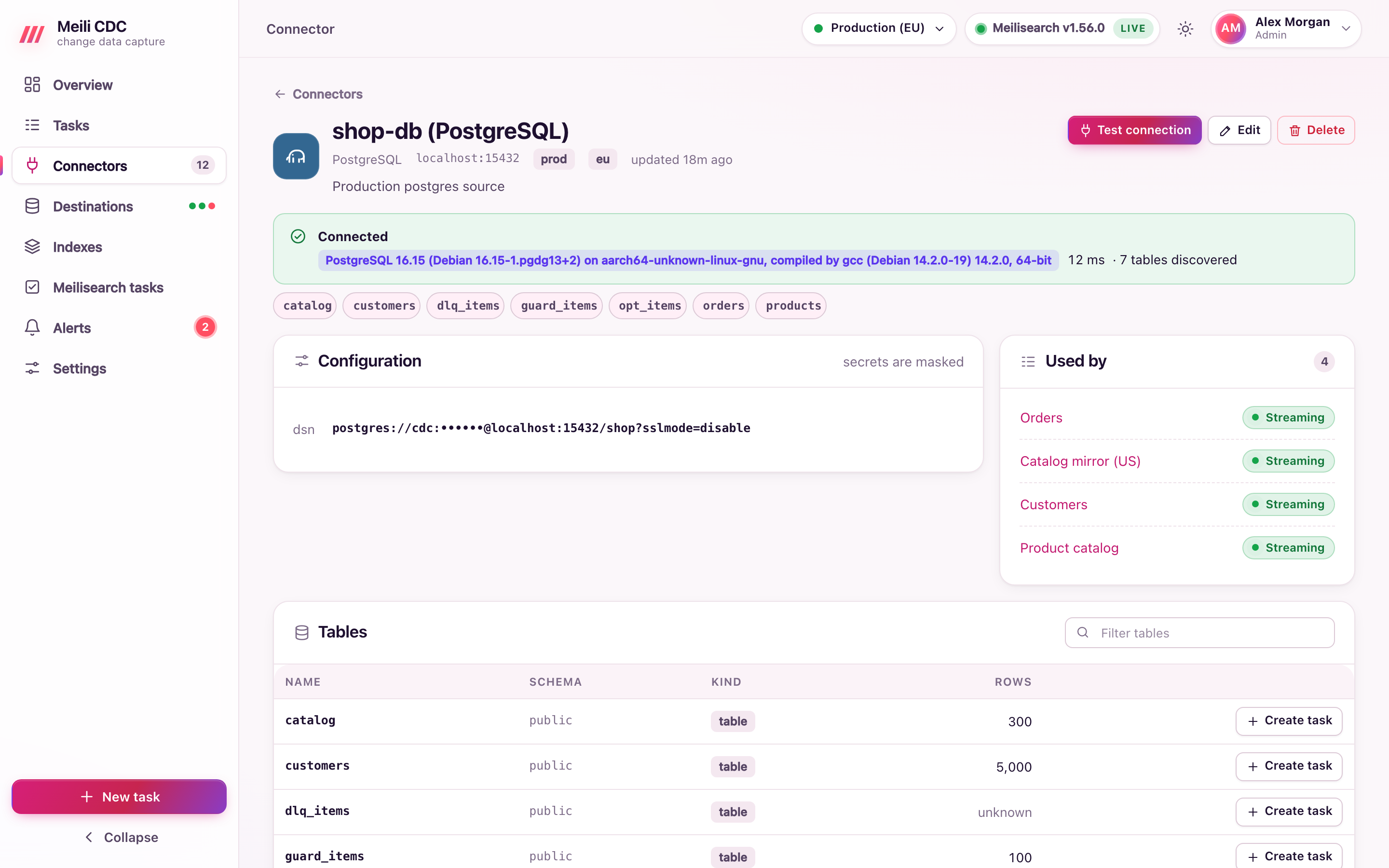The height and width of the screenshot is (868, 1389).
Task: Open the Production (EU) environment dropdown
Action: point(878,29)
